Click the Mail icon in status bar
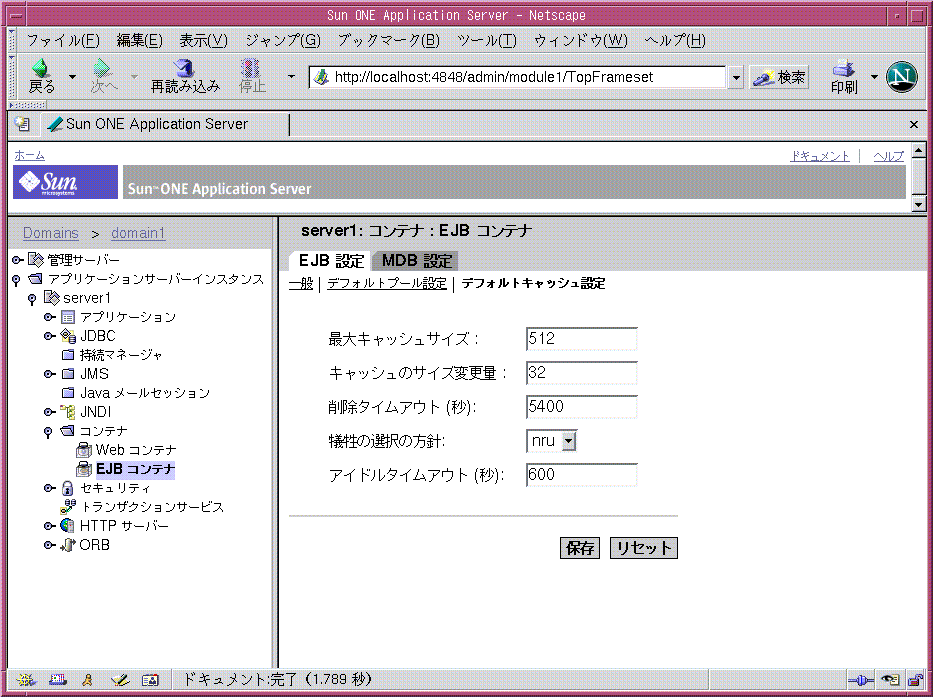This screenshot has width=933, height=697. click(58, 680)
